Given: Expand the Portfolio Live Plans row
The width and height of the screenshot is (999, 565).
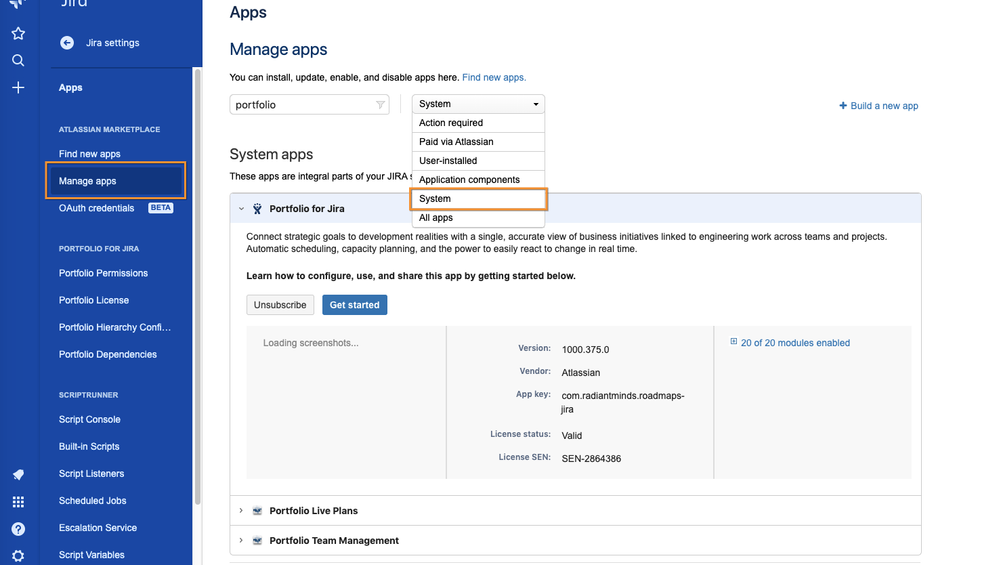Looking at the screenshot, I should click(x=241, y=511).
